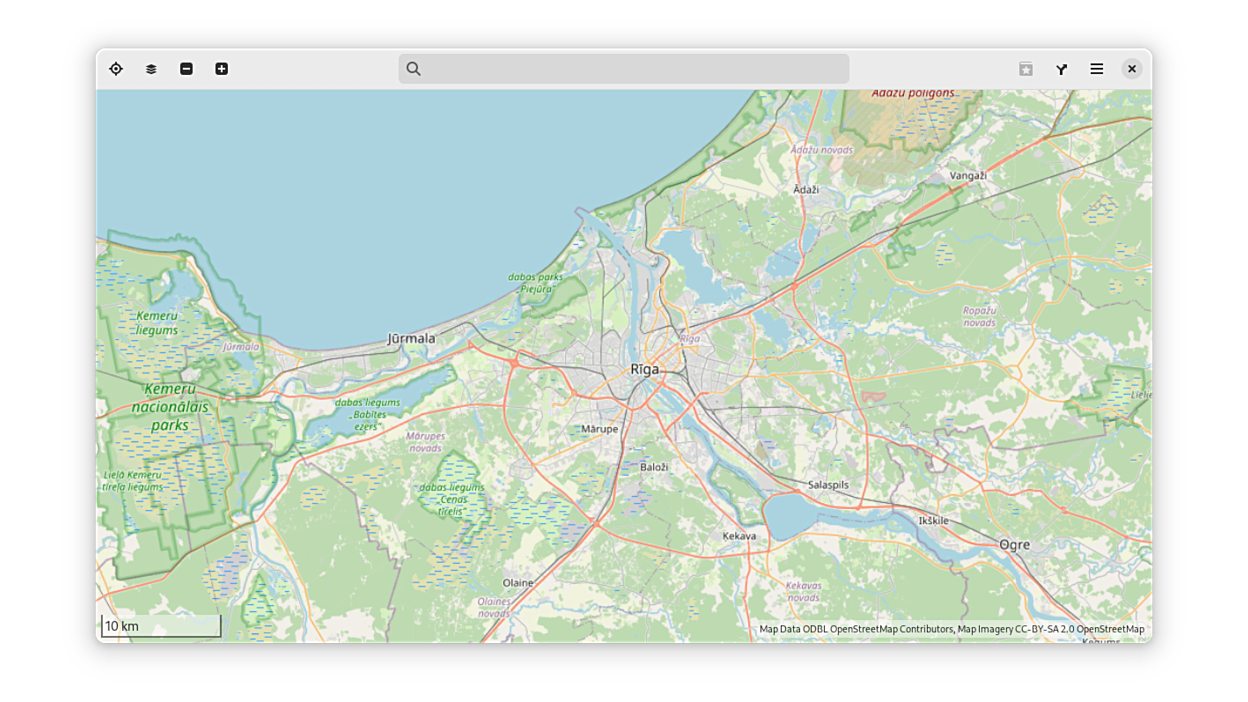Click the magnifier icon in search bar
This screenshot has height=702, width=1248.
(414, 69)
